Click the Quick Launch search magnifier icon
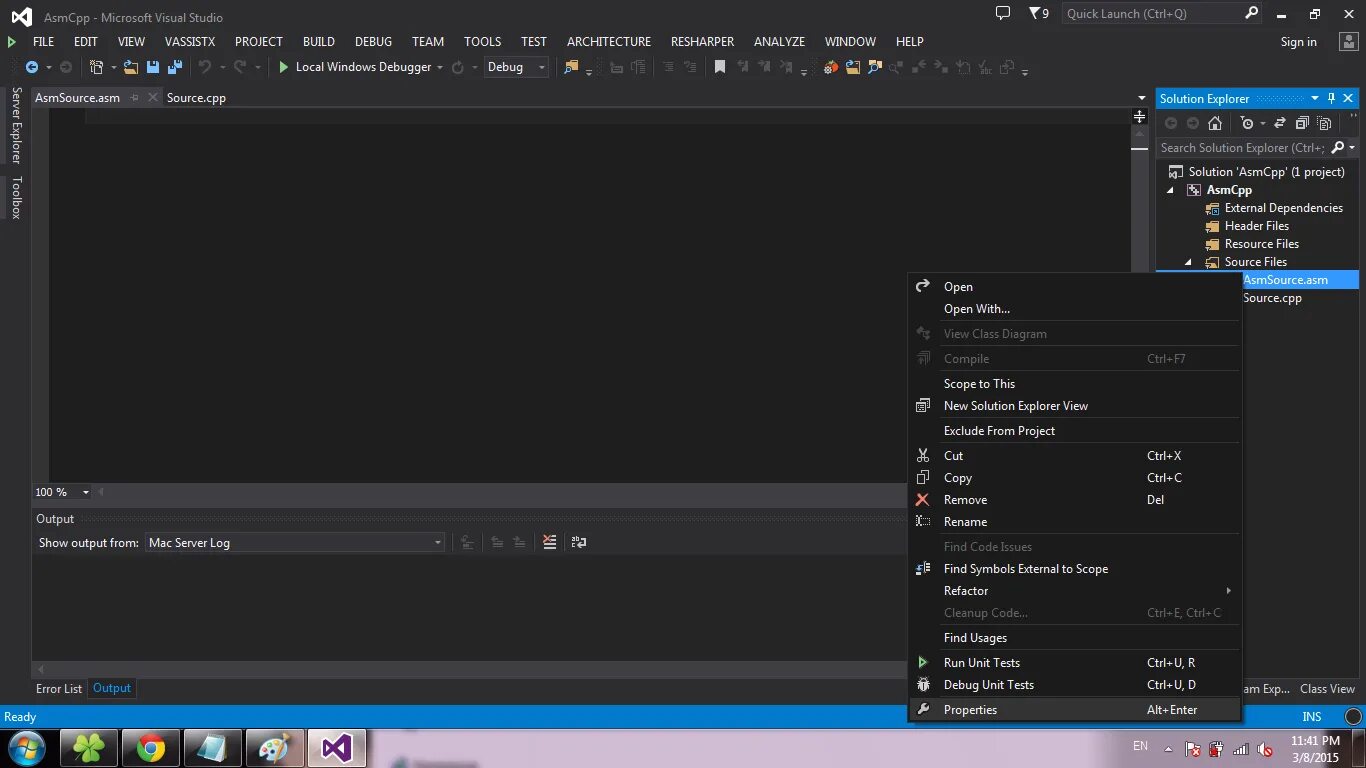The image size is (1366, 768). 1252,13
